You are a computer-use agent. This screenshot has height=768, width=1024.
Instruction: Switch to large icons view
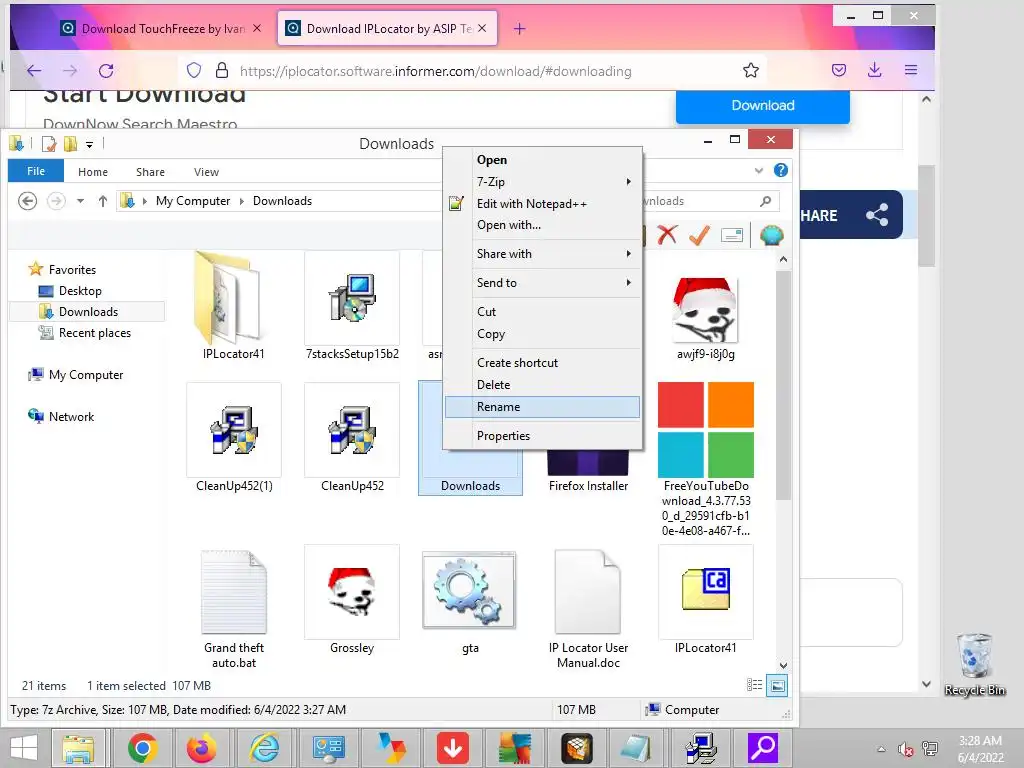point(777,686)
